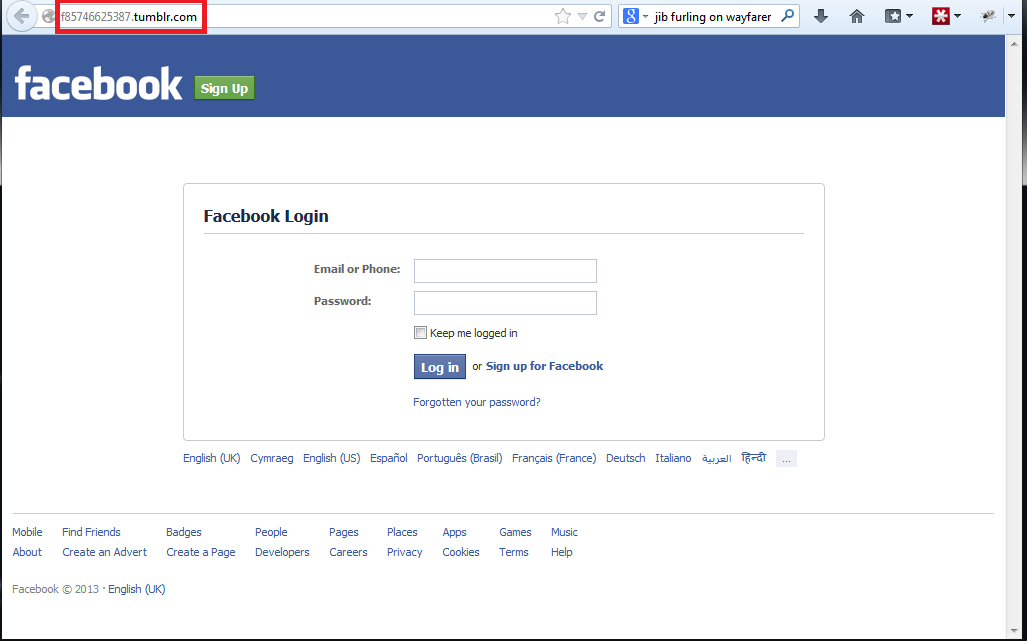Open Sign up for Facebook link
This screenshot has height=641, width=1027.
tap(544, 366)
